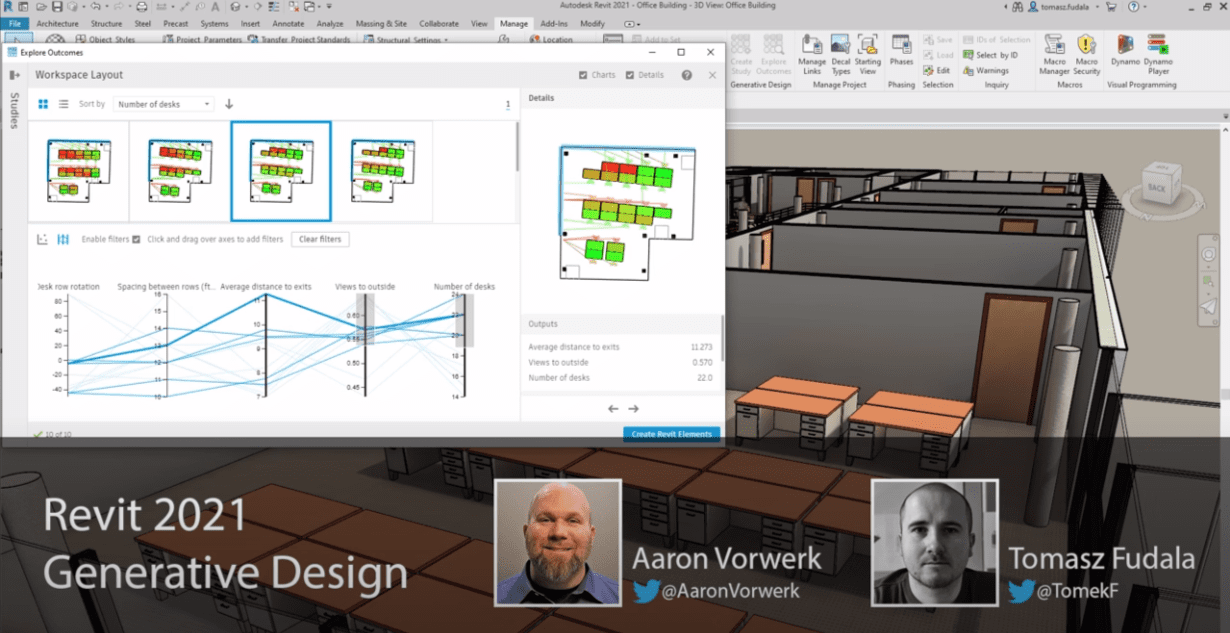Launch Macro Manager
1230x633 pixels.
[1054, 54]
